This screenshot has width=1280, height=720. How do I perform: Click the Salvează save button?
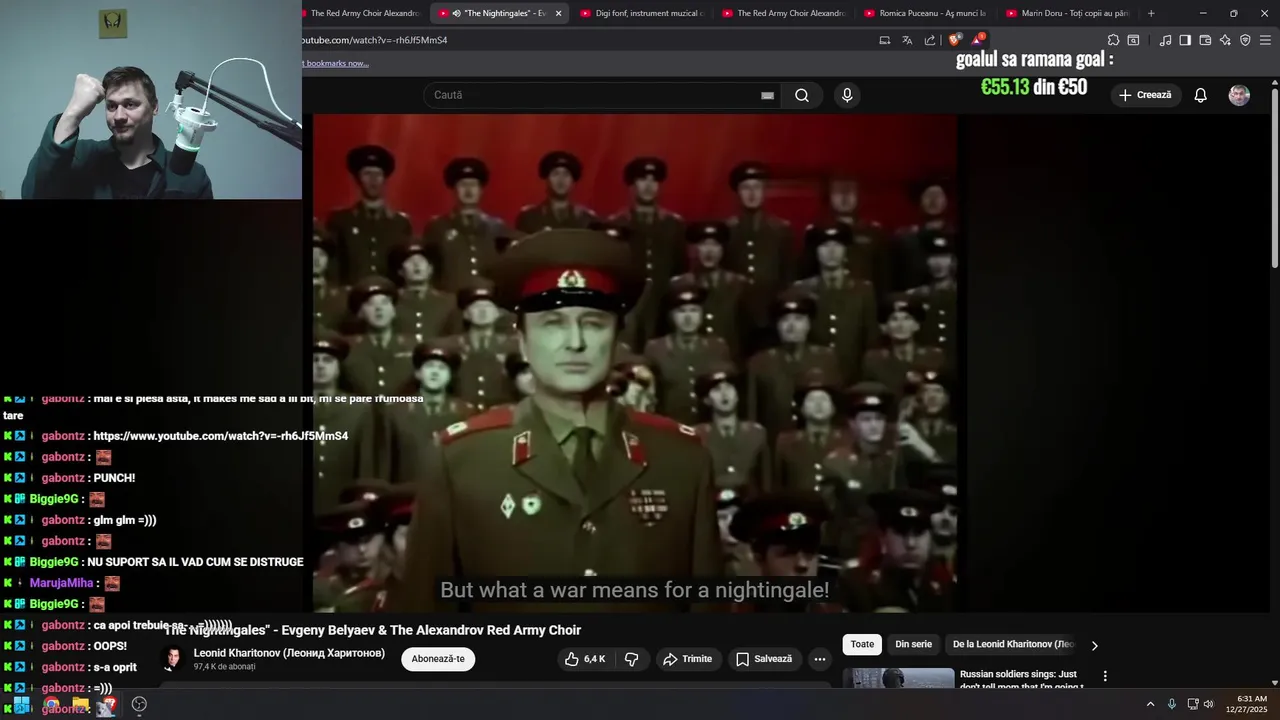(764, 659)
